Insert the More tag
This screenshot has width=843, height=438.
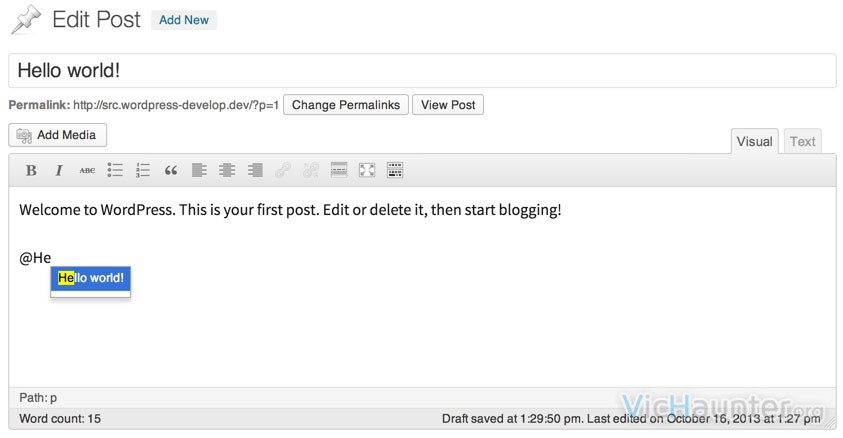point(339,170)
